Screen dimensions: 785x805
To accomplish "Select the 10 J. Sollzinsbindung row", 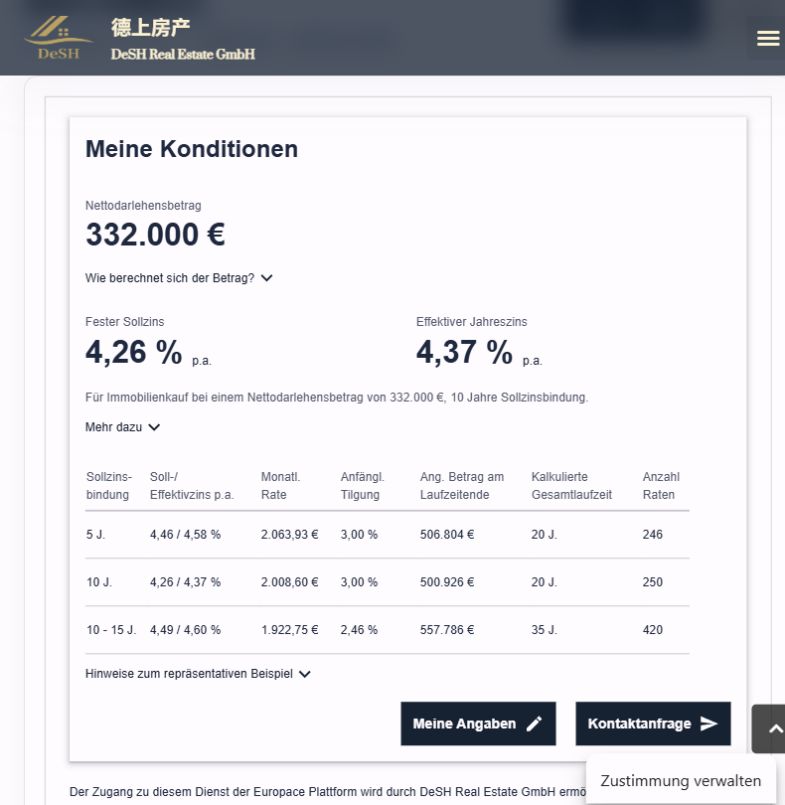I will 387,582.
